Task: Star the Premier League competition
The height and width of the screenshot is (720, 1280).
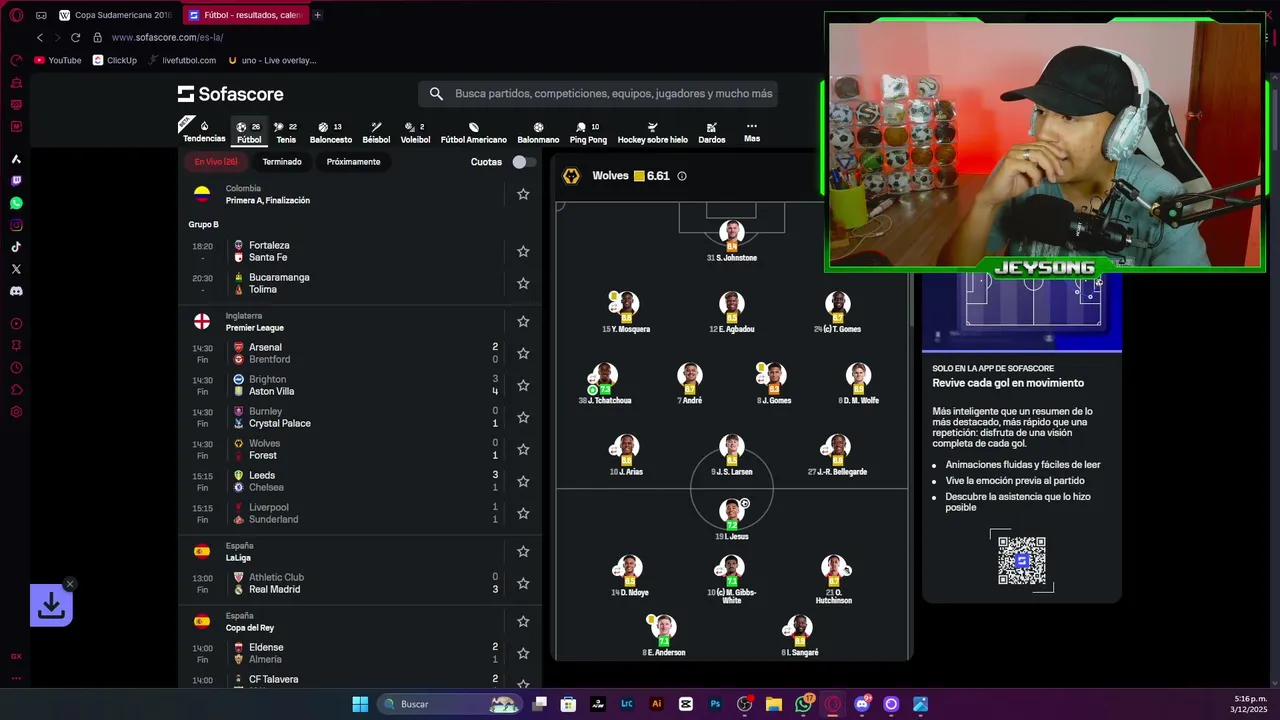Action: point(523,321)
